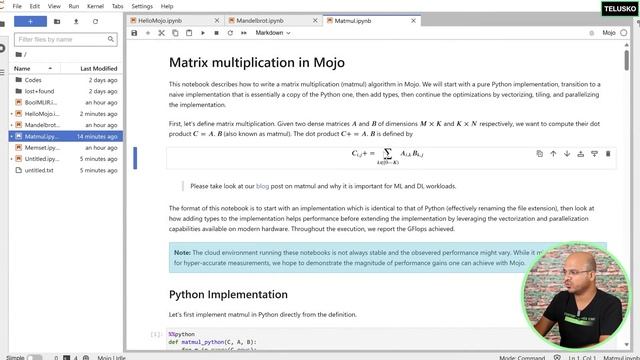This screenshot has height=360, width=640.
Task: Move the formula cell up
Action: pyautogui.click(x=553, y=153)
